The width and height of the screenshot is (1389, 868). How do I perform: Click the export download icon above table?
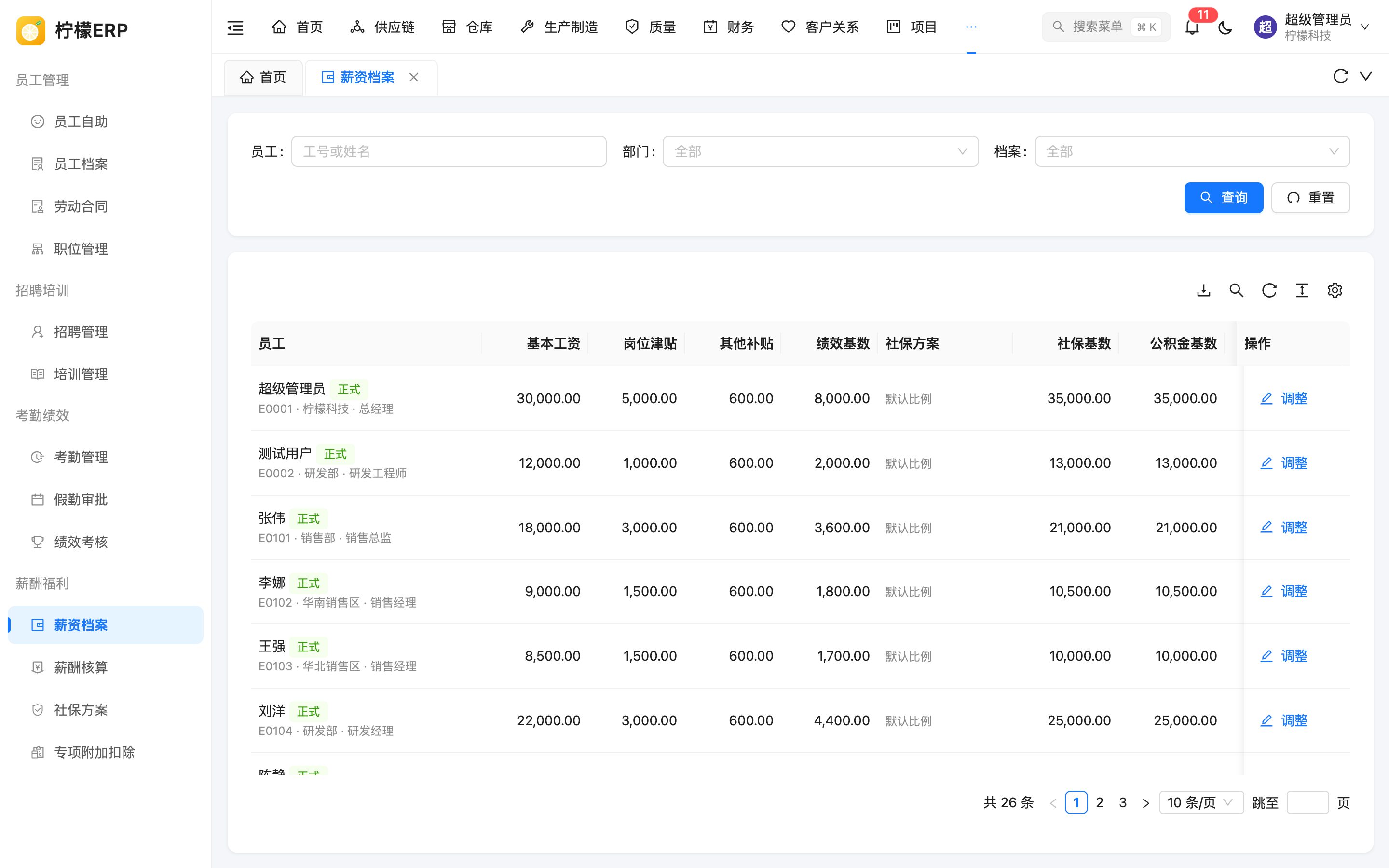[1204, 290]
